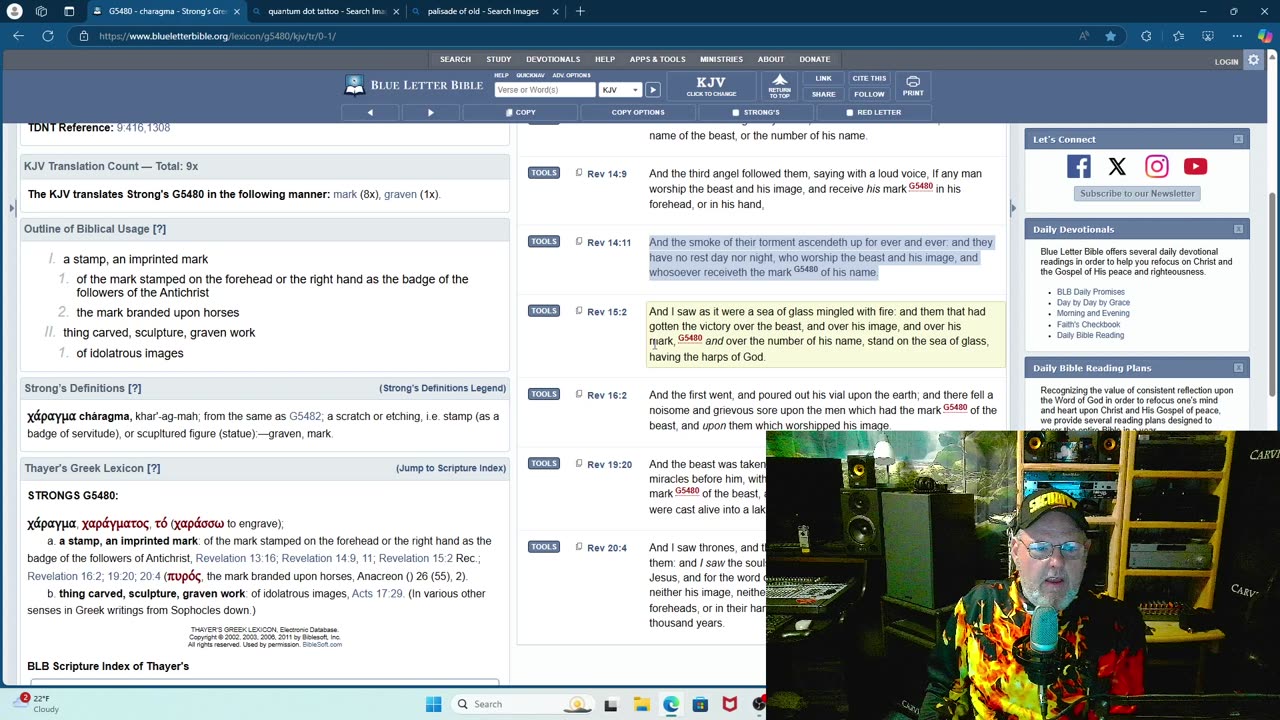This screenshot has width=1280, height=720.
Task: Click the Copy Options button
Action: coord(638,112)
